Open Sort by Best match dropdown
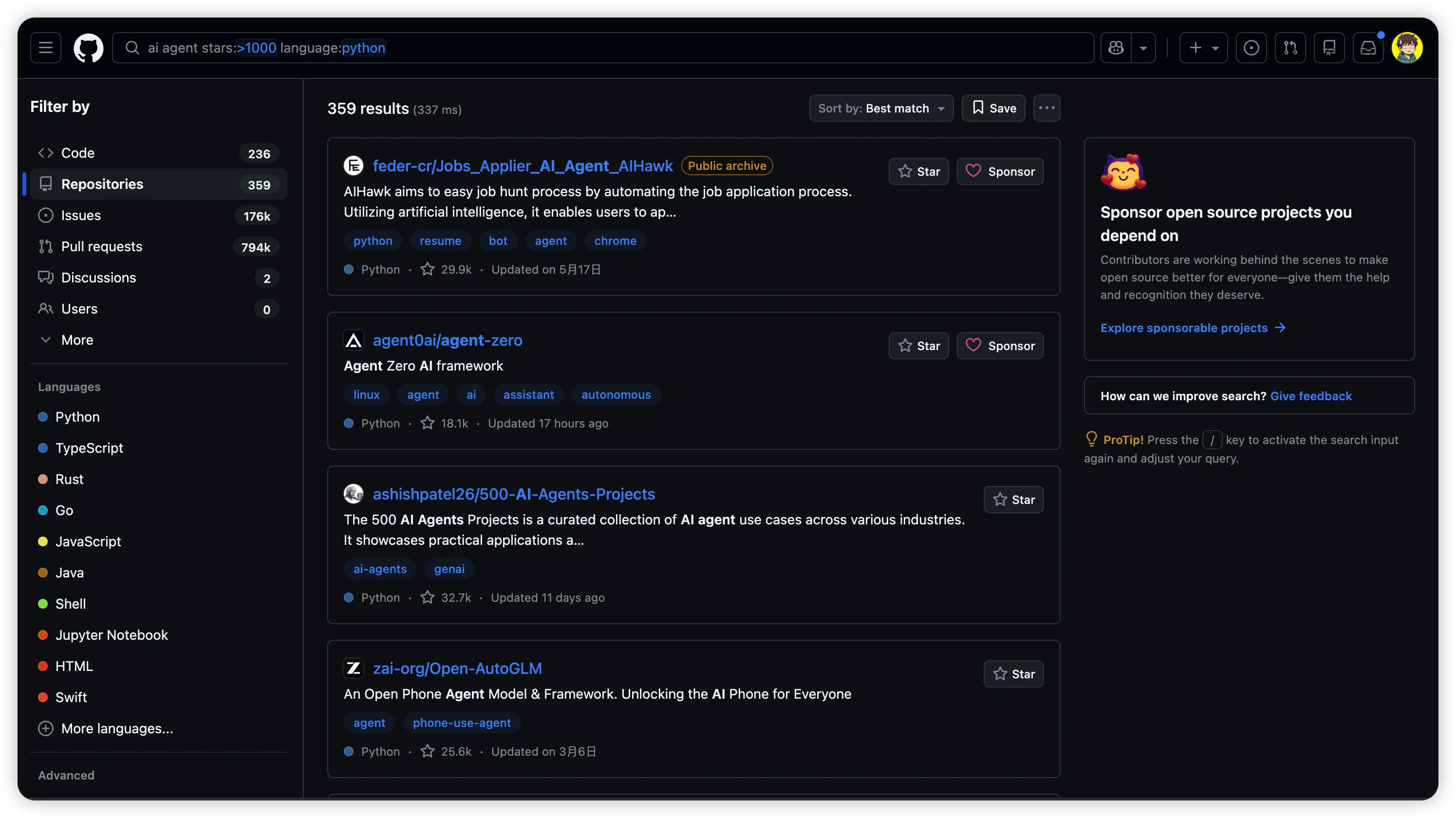Image resolution: width=1456 pixels, height=818 pixels. tap(881, 108)
